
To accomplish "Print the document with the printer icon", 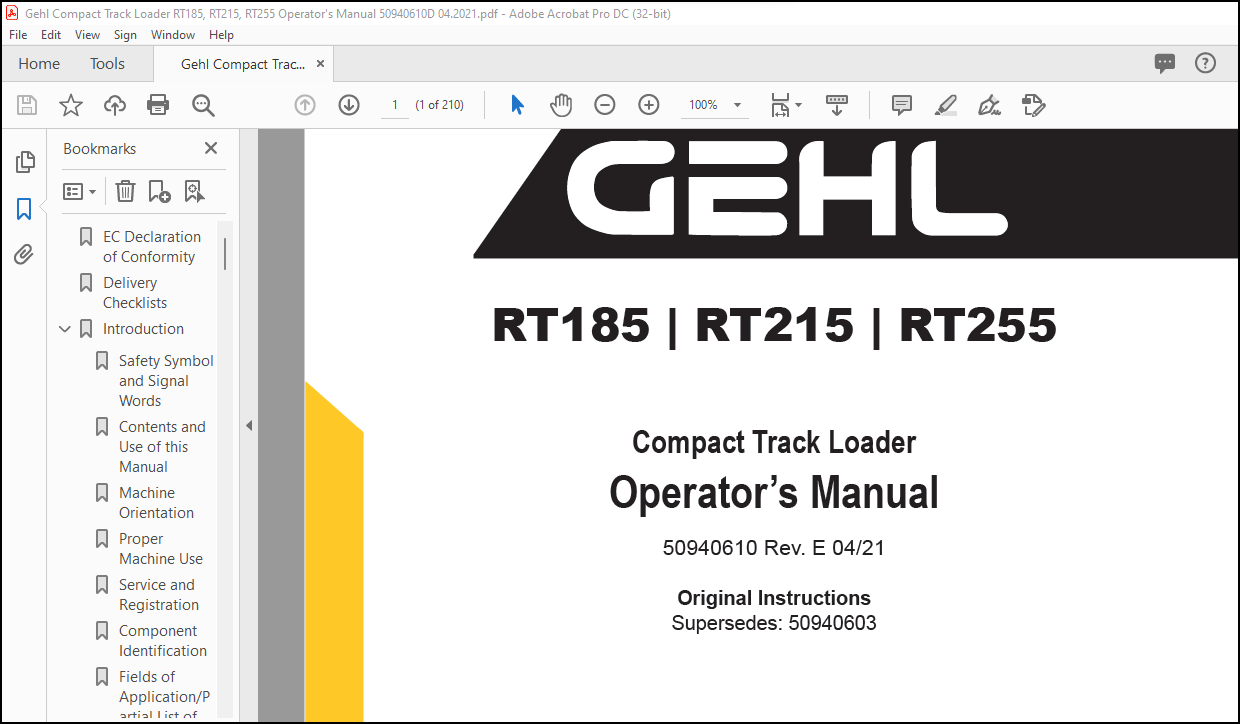I will click(158, 105).
